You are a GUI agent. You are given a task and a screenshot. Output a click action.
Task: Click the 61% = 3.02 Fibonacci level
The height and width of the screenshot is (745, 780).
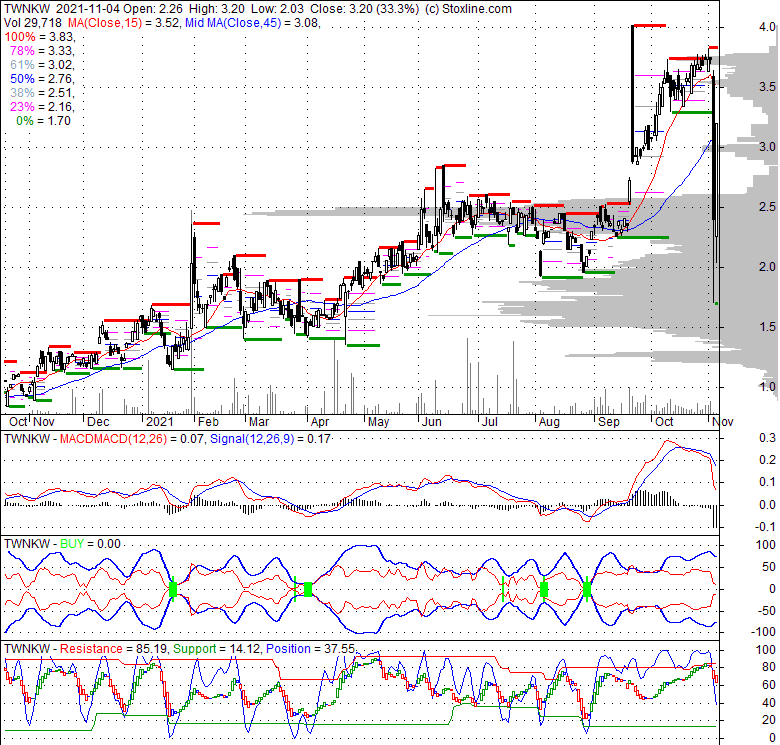42,65
